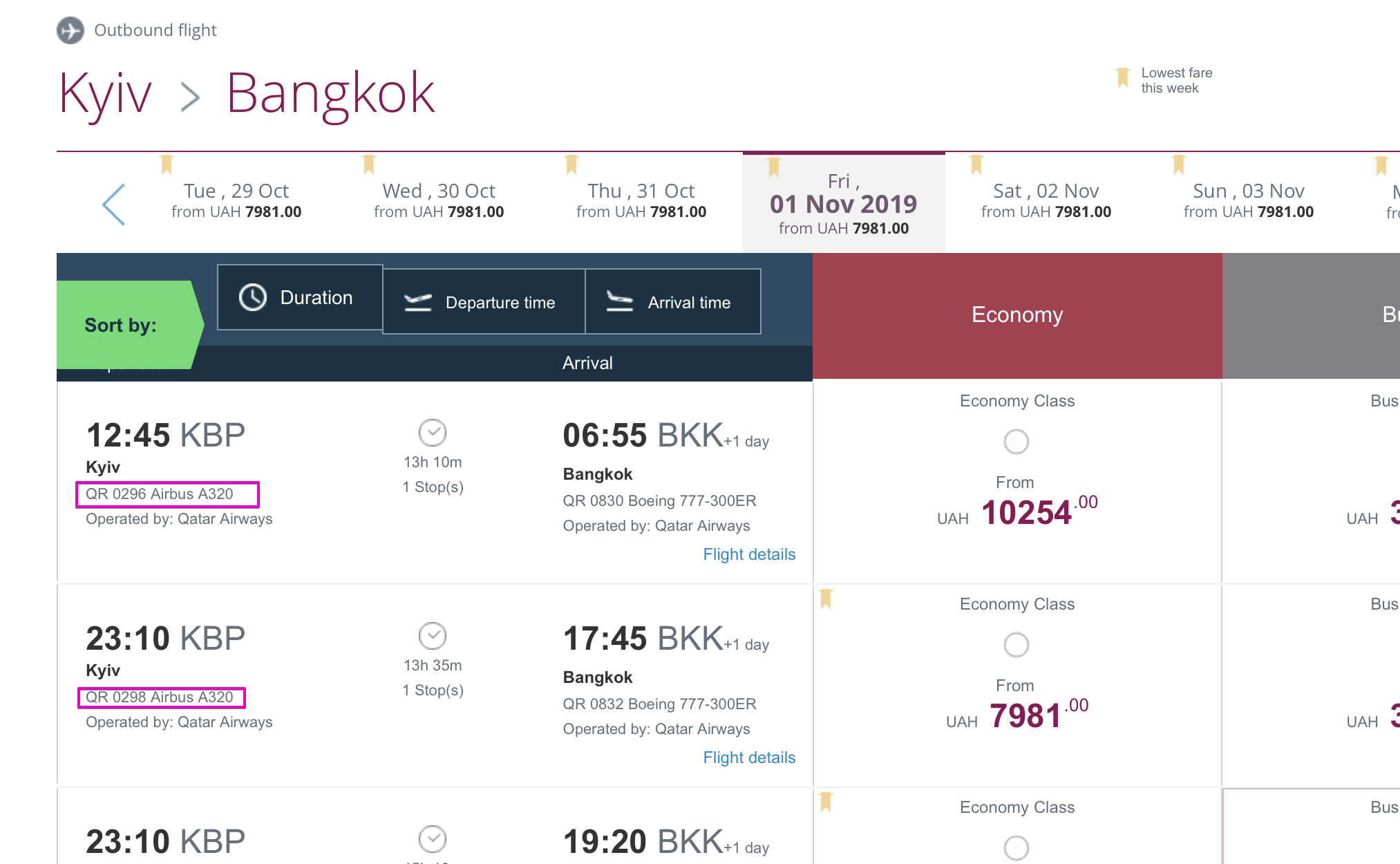The width and height of the screenshot is (1400, 864).
Task: Open Flight details for 12:45 departure
Action: click(x=749, y=554)
